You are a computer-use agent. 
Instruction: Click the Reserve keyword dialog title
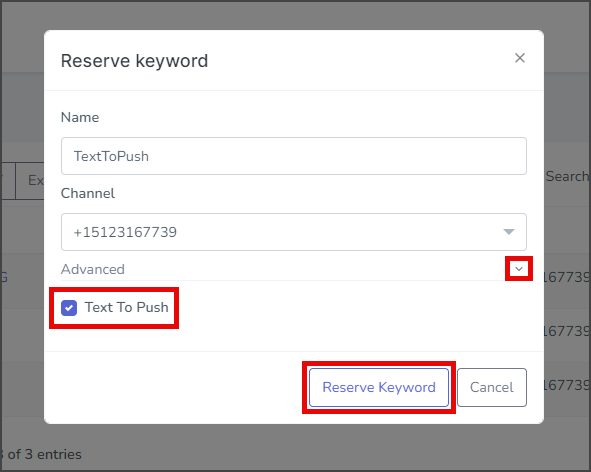(135, 61)
